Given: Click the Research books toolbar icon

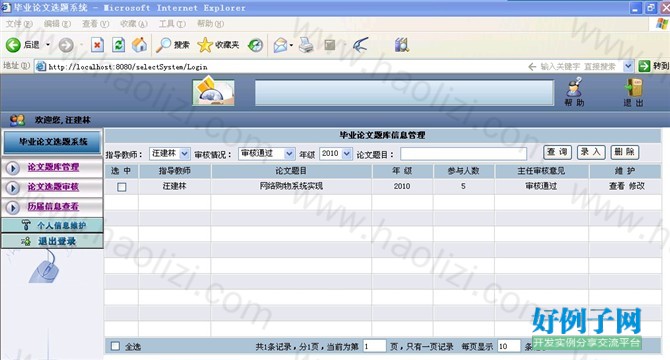Looking at the screenshot, I should pos(402,44).
